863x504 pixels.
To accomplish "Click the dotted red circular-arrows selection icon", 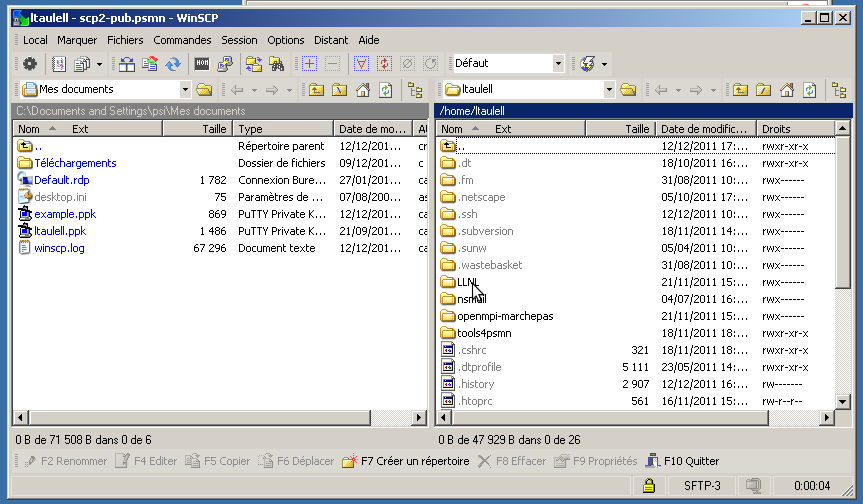I will tap(384, 64).
